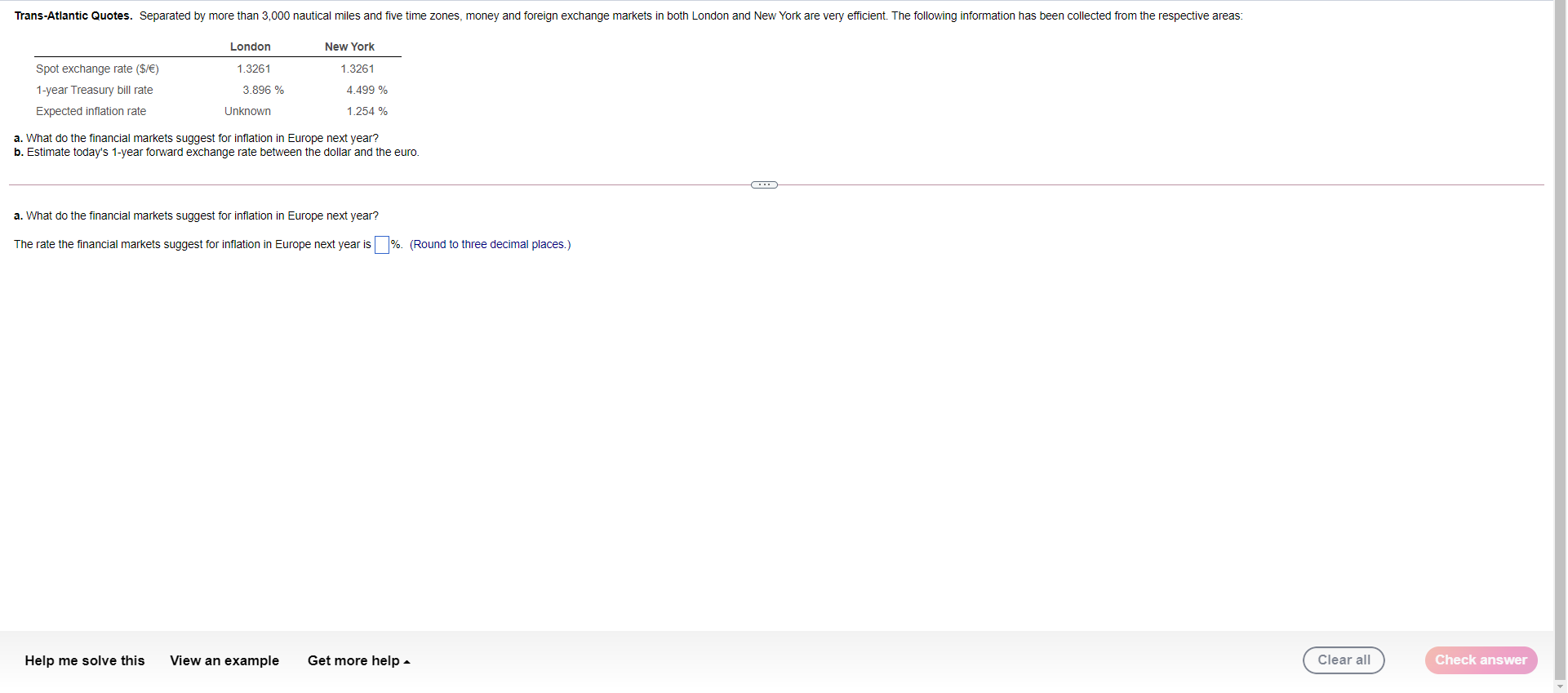
Task: Click the Spot exchange rate ($/€) row label
Action: (x=97, y=69)
